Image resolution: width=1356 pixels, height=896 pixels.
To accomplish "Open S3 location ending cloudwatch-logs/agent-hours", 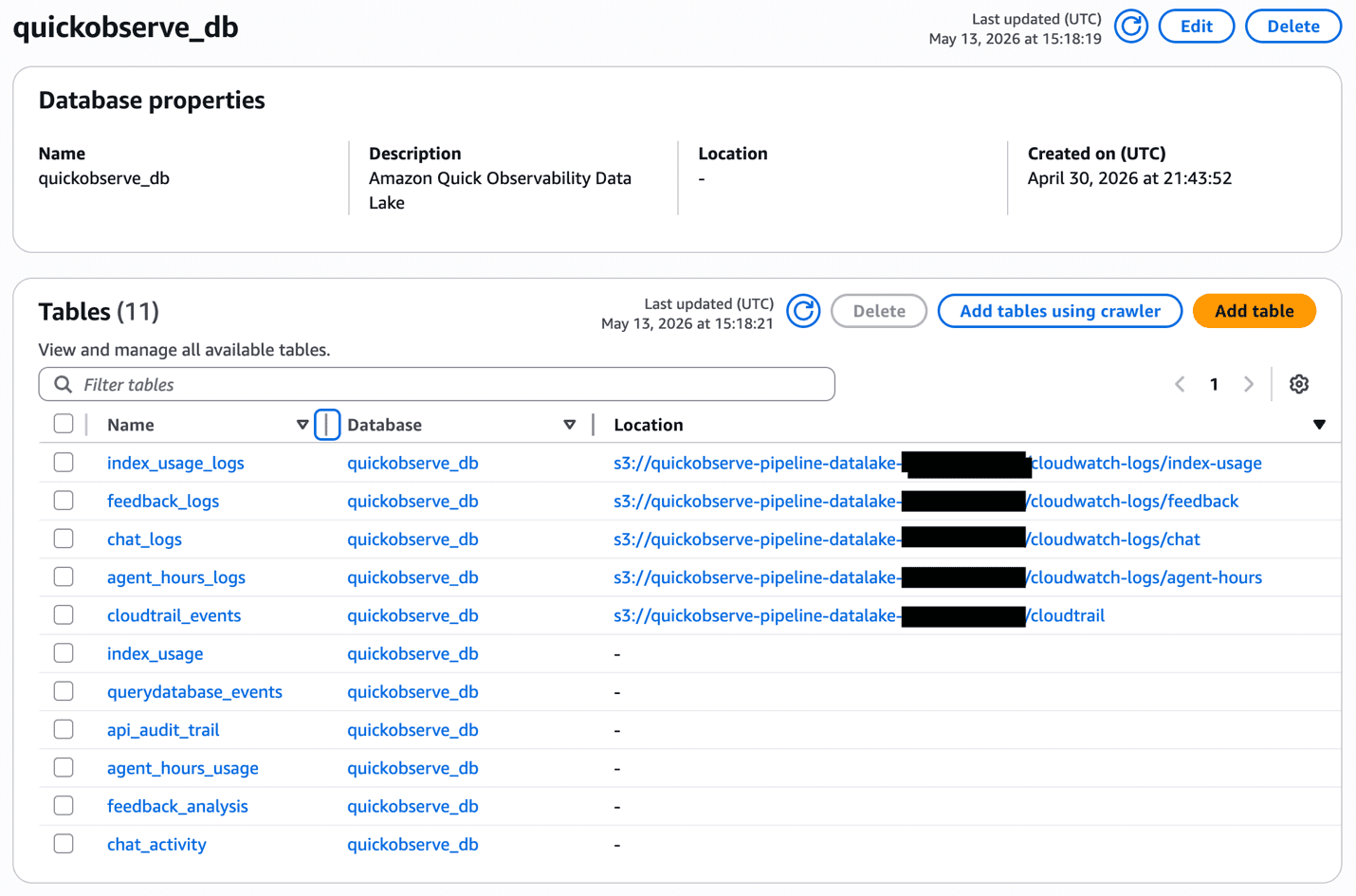I will click(x=938, y=576).
